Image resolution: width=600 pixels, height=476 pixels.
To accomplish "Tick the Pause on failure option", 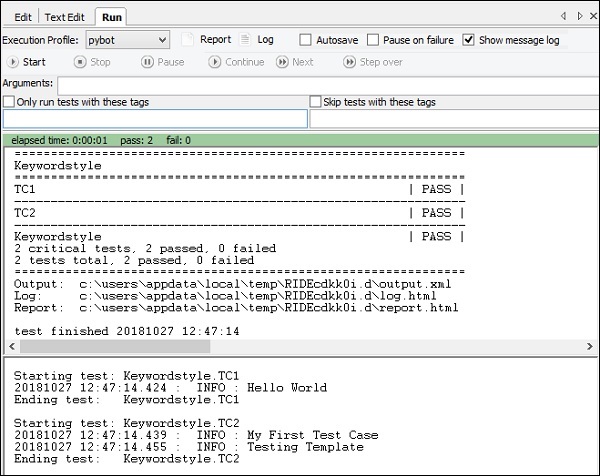I will 373,40.
